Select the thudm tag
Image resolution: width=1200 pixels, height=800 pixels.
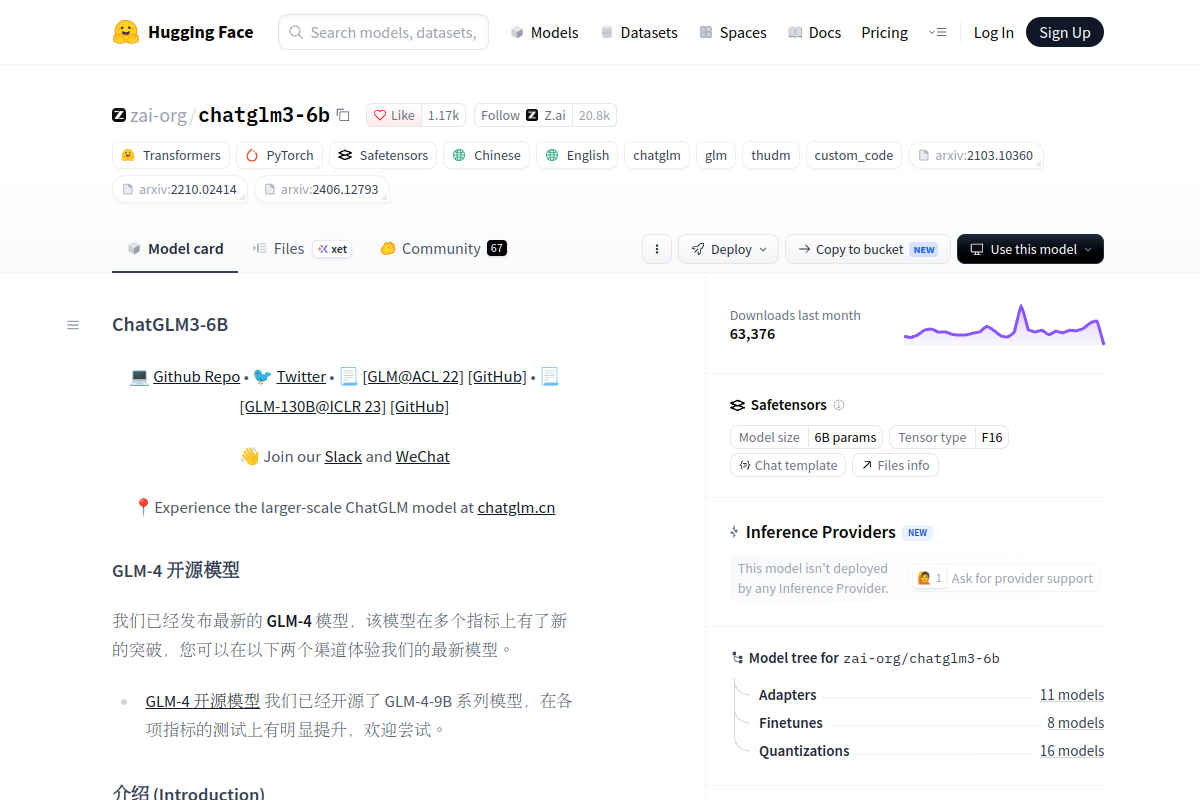771,155
